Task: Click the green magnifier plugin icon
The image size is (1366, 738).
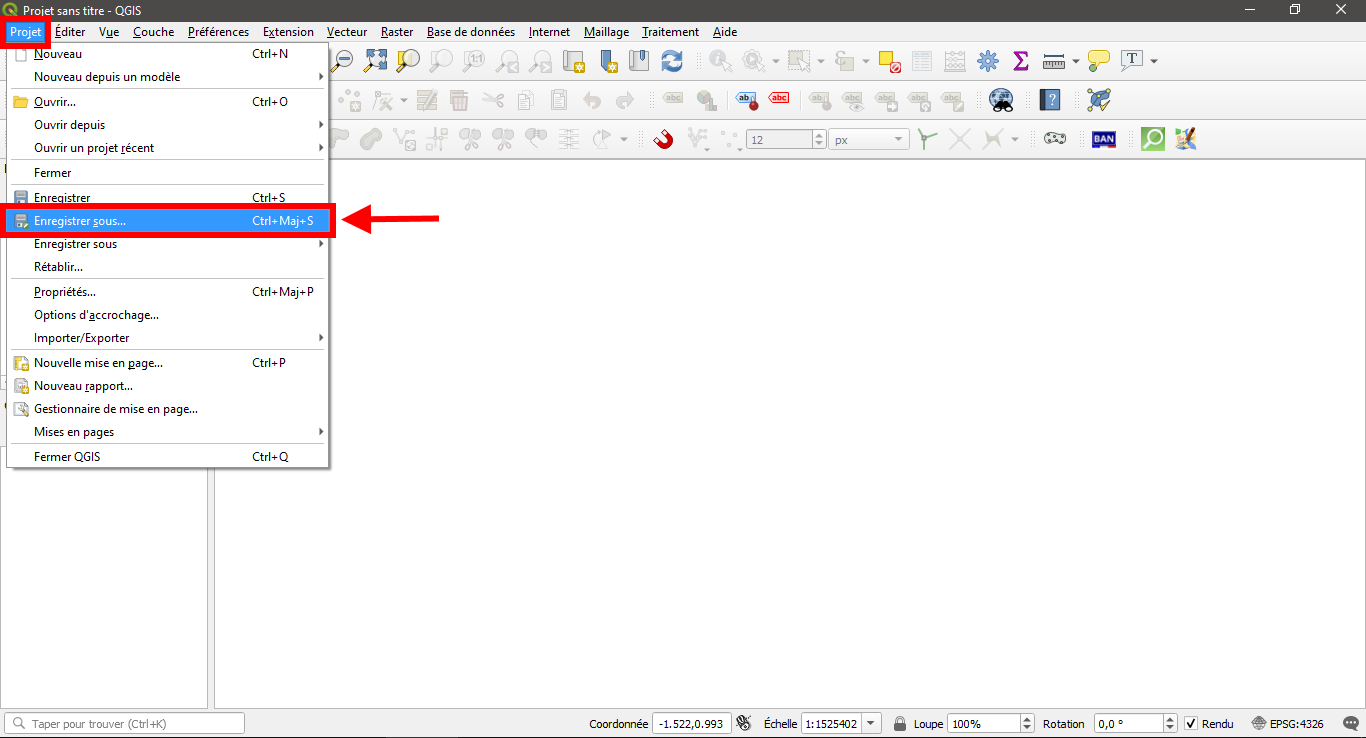Action: 1153,139
